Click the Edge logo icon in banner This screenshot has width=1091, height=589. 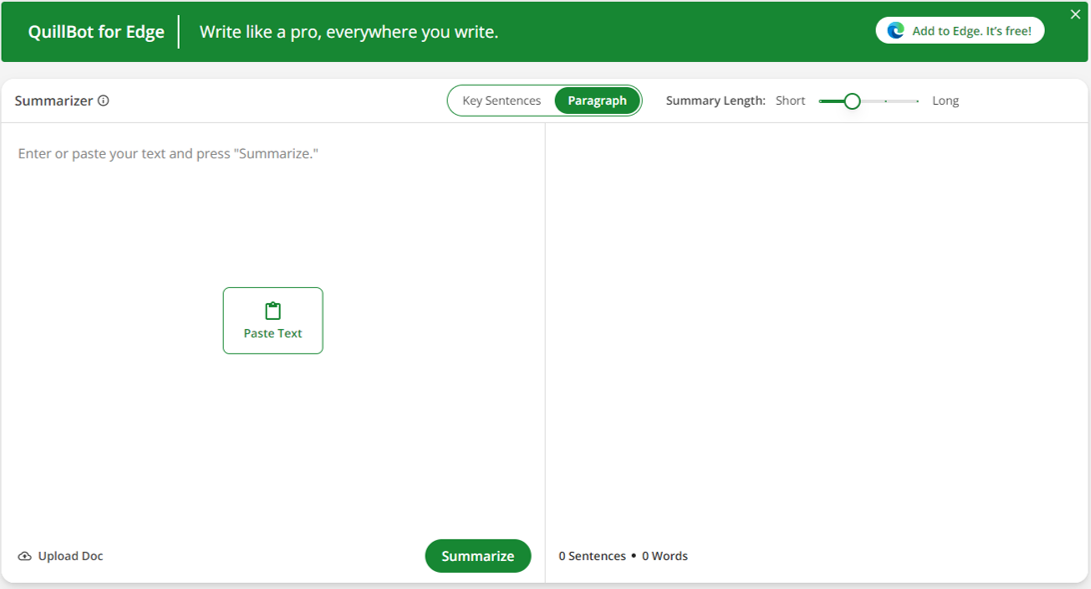point(895,31)
